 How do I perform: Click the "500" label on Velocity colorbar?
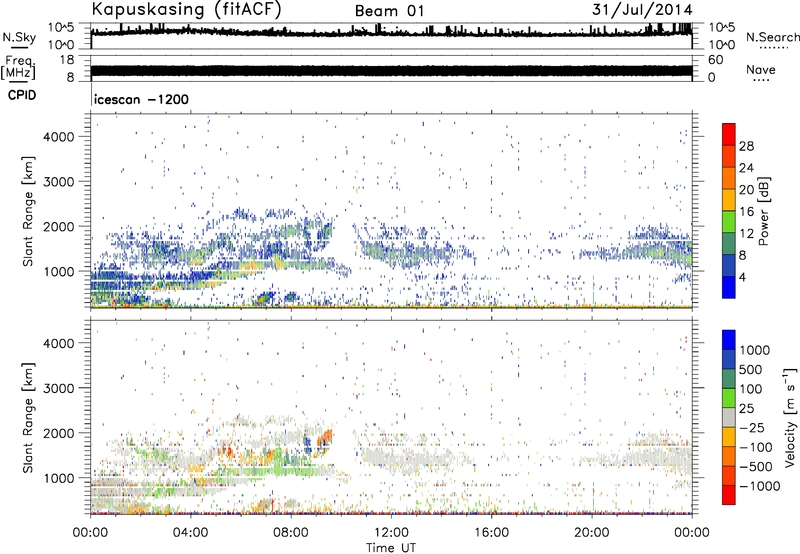(751, 369)
